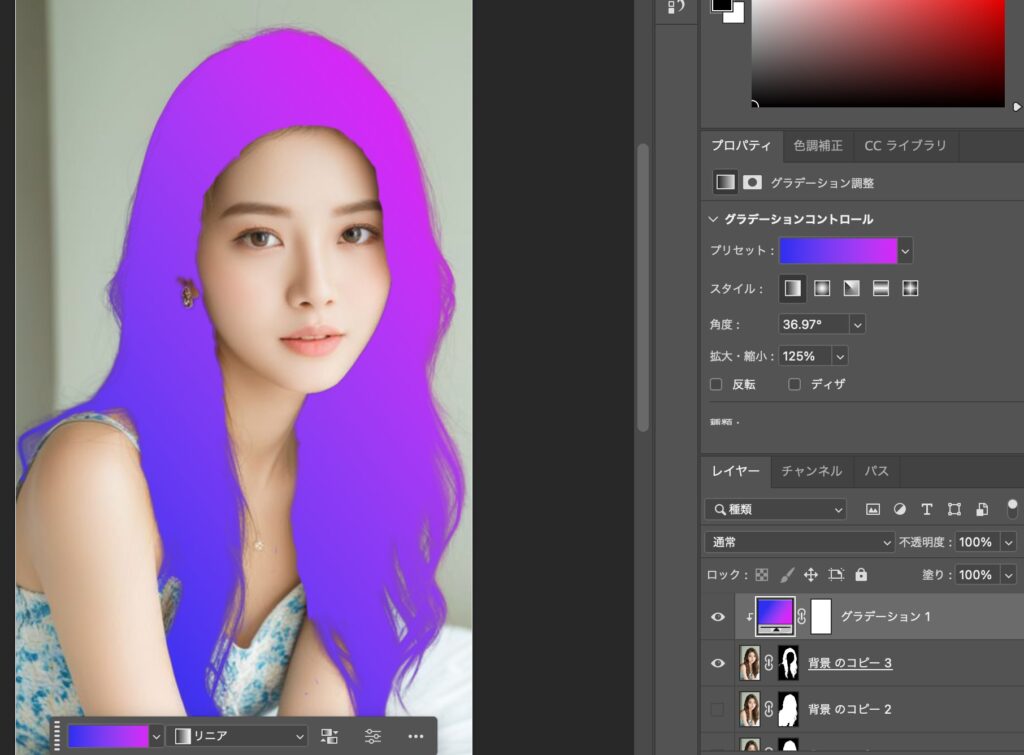
Task: Open the properties sliders icon in bottom bar
Action: [373, 736]
